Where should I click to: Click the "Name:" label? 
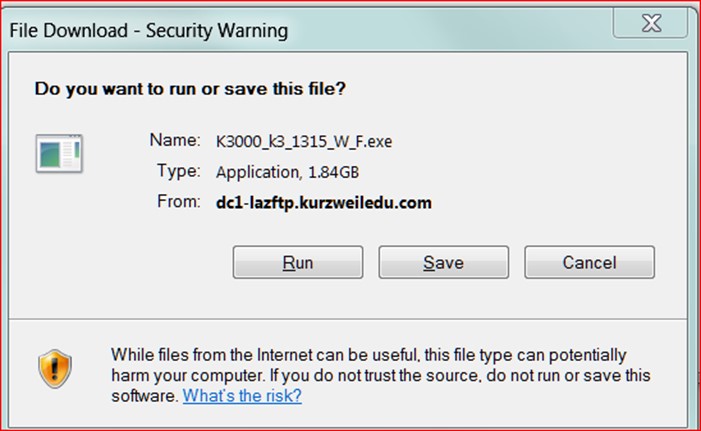click(175, 140)
